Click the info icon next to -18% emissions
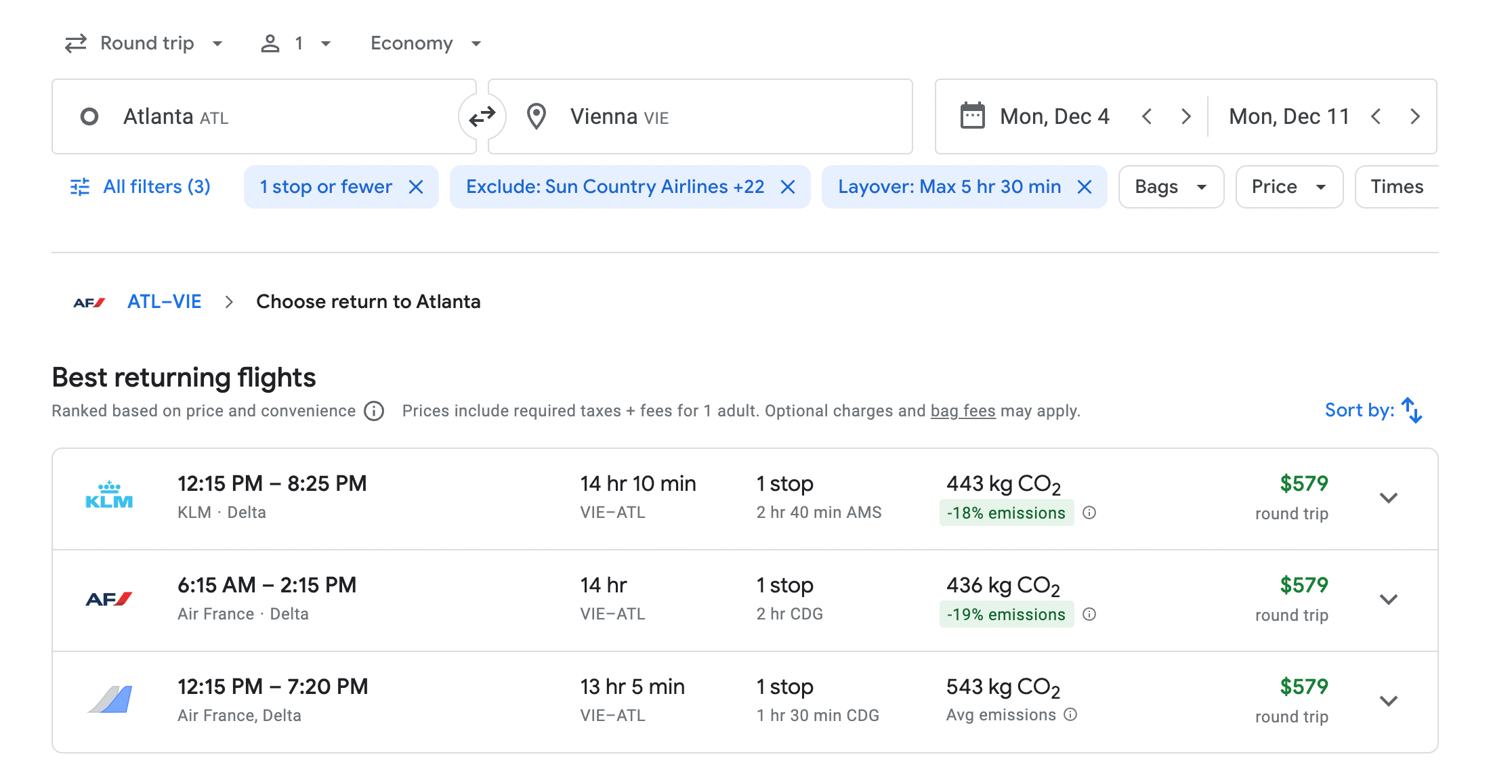Screen dimensions: 1512x784 pos(1089,513)
